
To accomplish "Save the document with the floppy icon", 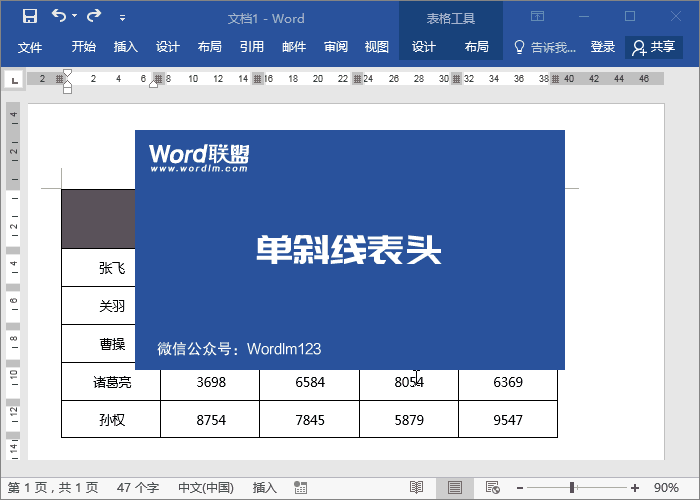I will [x=30, y=17].
